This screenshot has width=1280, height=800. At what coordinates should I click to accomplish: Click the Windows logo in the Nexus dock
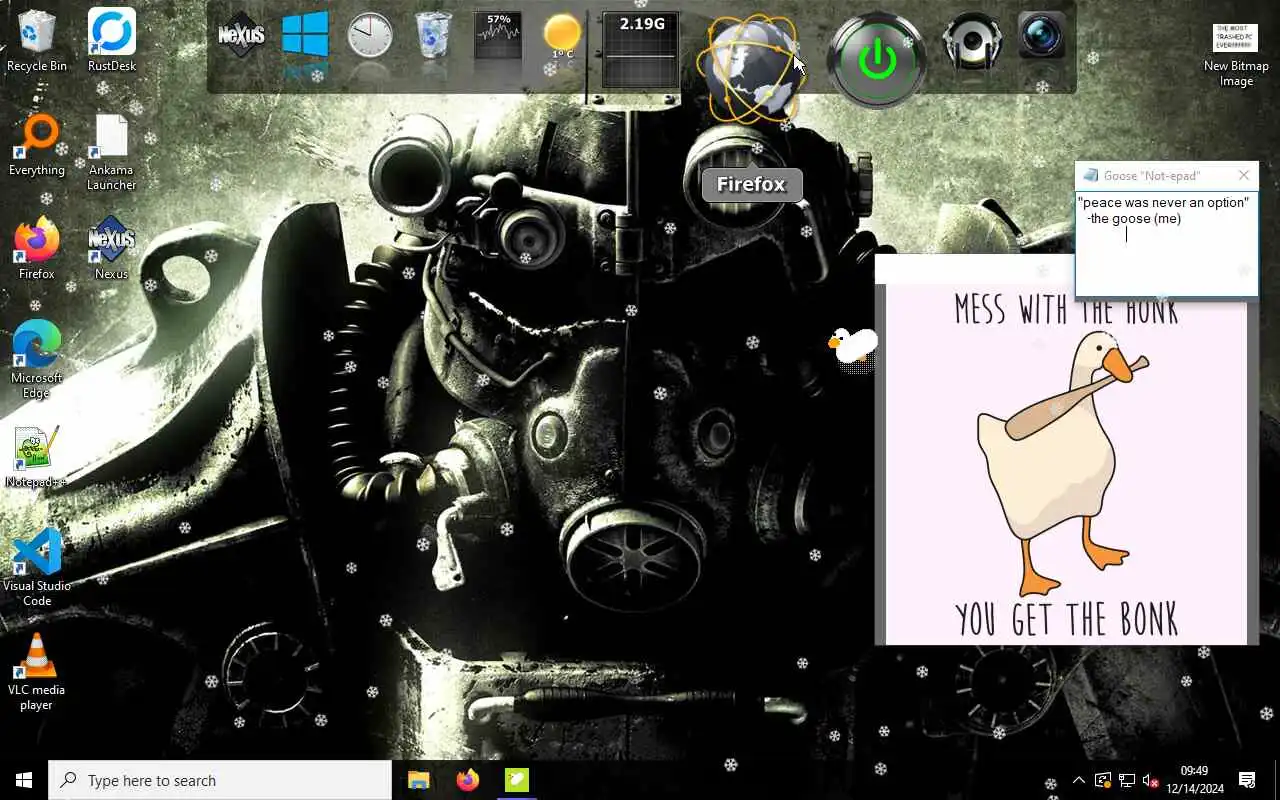pos(305,37)
